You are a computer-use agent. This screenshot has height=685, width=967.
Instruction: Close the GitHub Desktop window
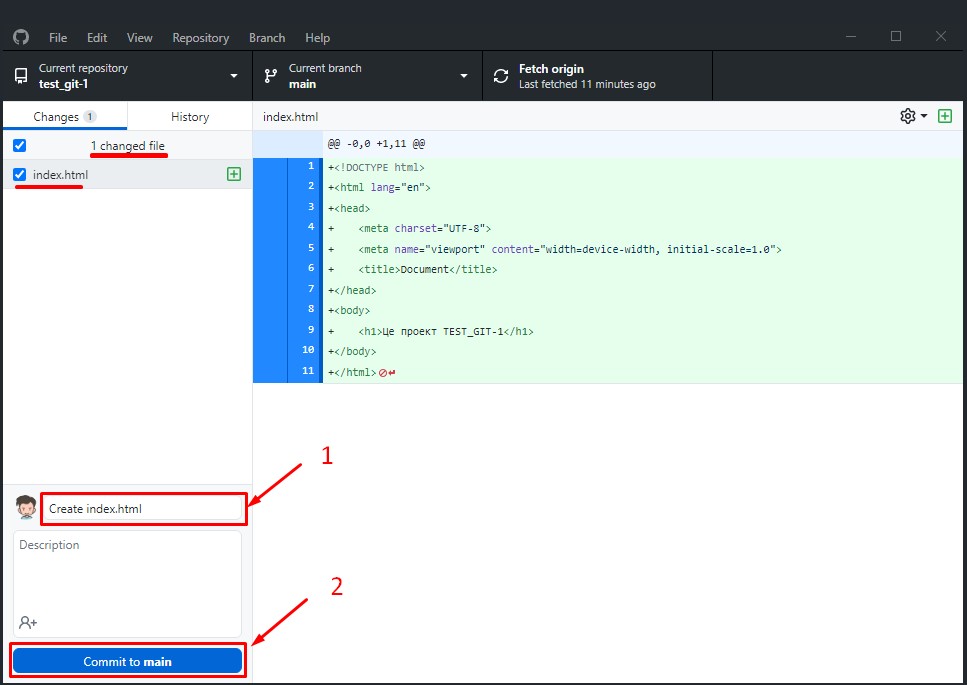940,36
